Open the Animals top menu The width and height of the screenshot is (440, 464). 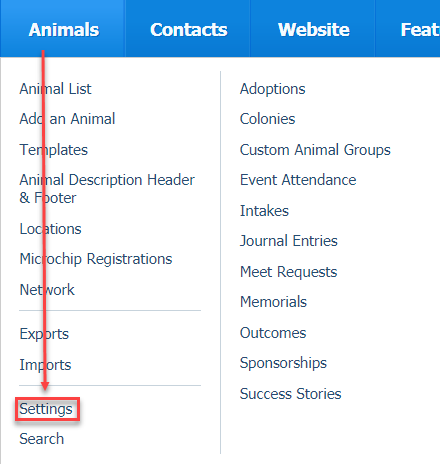point(64,30)
